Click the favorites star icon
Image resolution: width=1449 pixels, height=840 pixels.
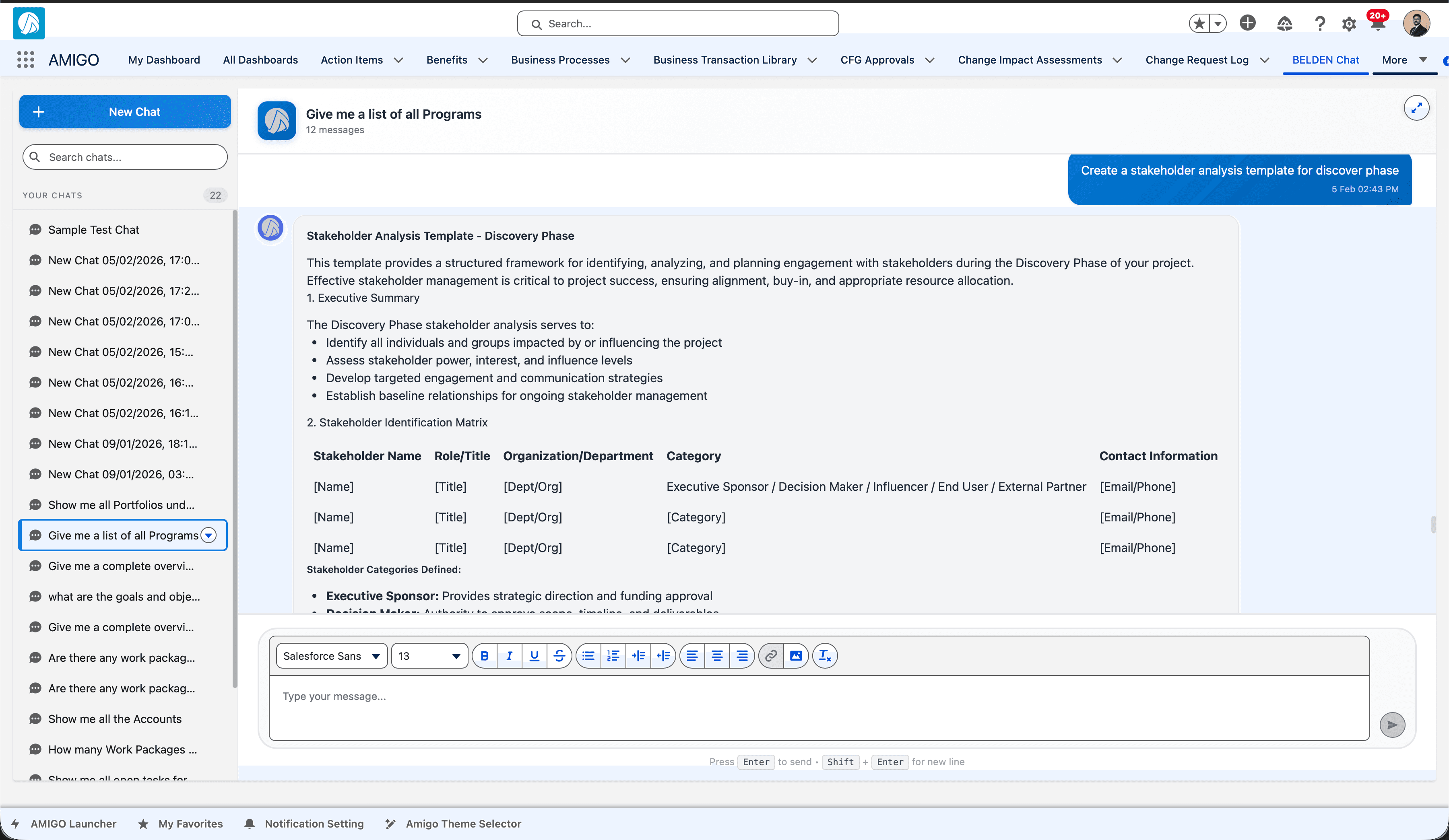tap(1199, 24)
